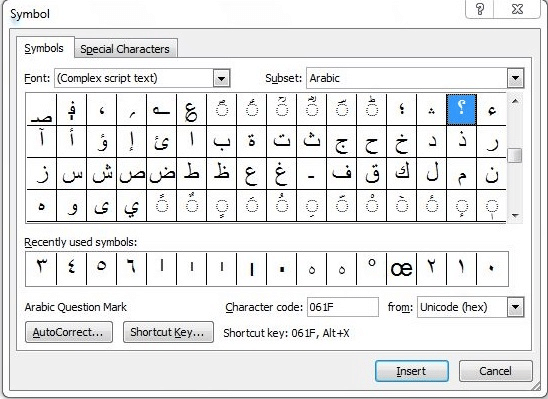Choose recently used Arabic-Indic digit zero (٠)

coord(492,268)
